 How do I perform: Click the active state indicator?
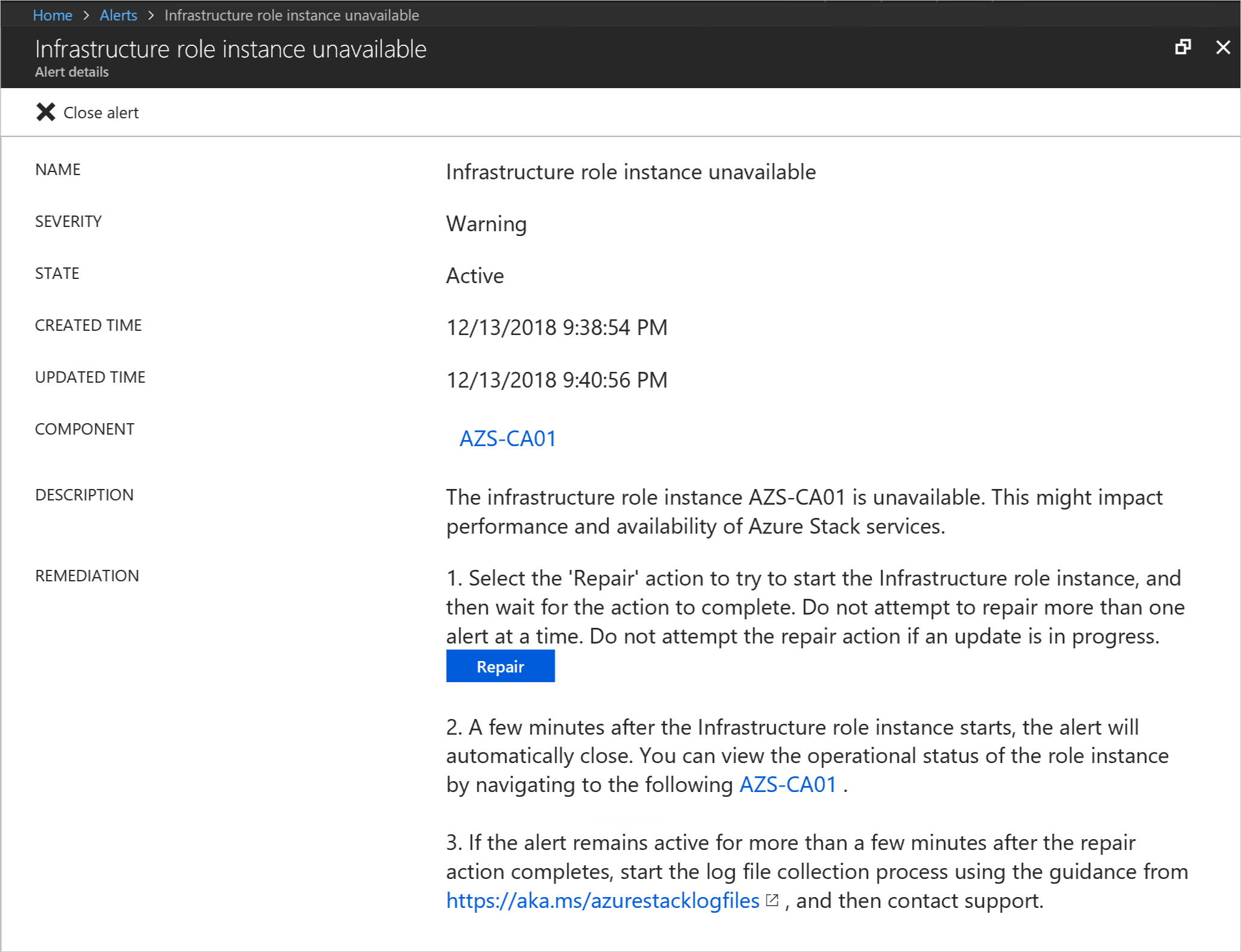(475, 276)
